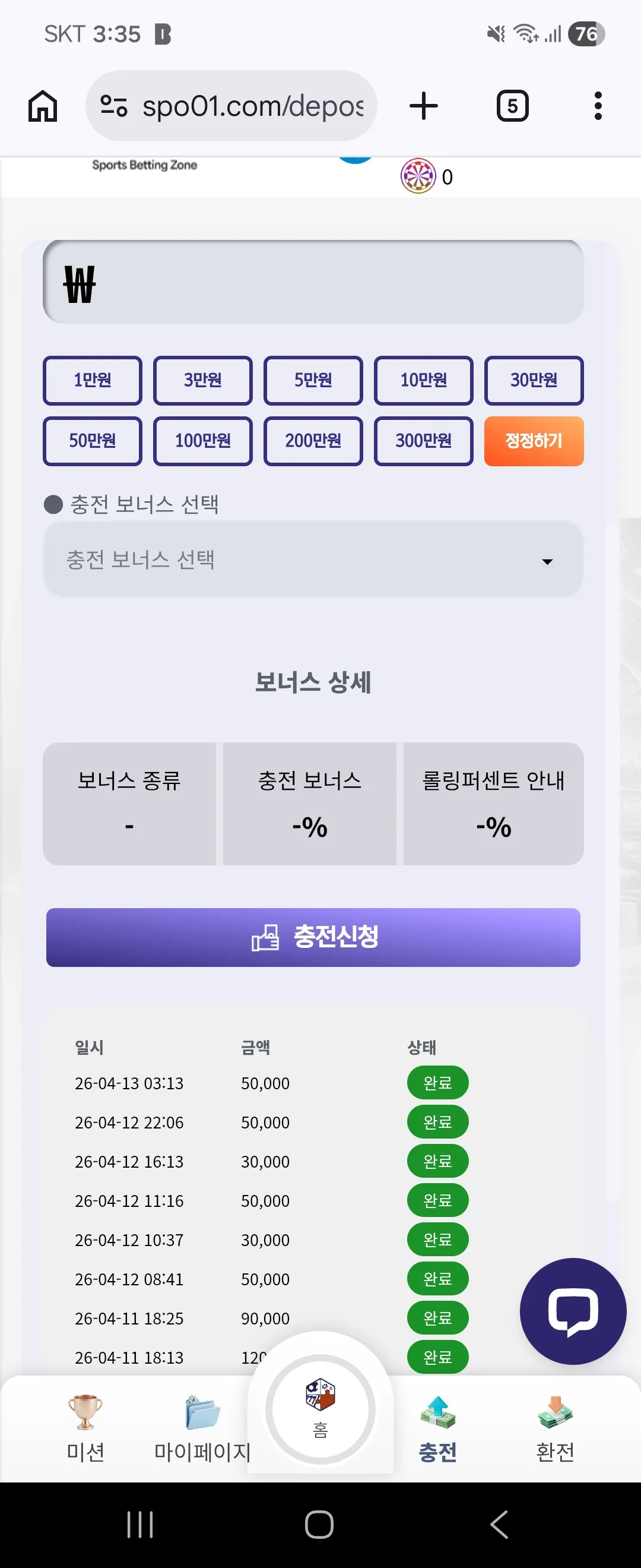Focus the ₩ amount input field
641x1568 pixels.
point(313,282)
